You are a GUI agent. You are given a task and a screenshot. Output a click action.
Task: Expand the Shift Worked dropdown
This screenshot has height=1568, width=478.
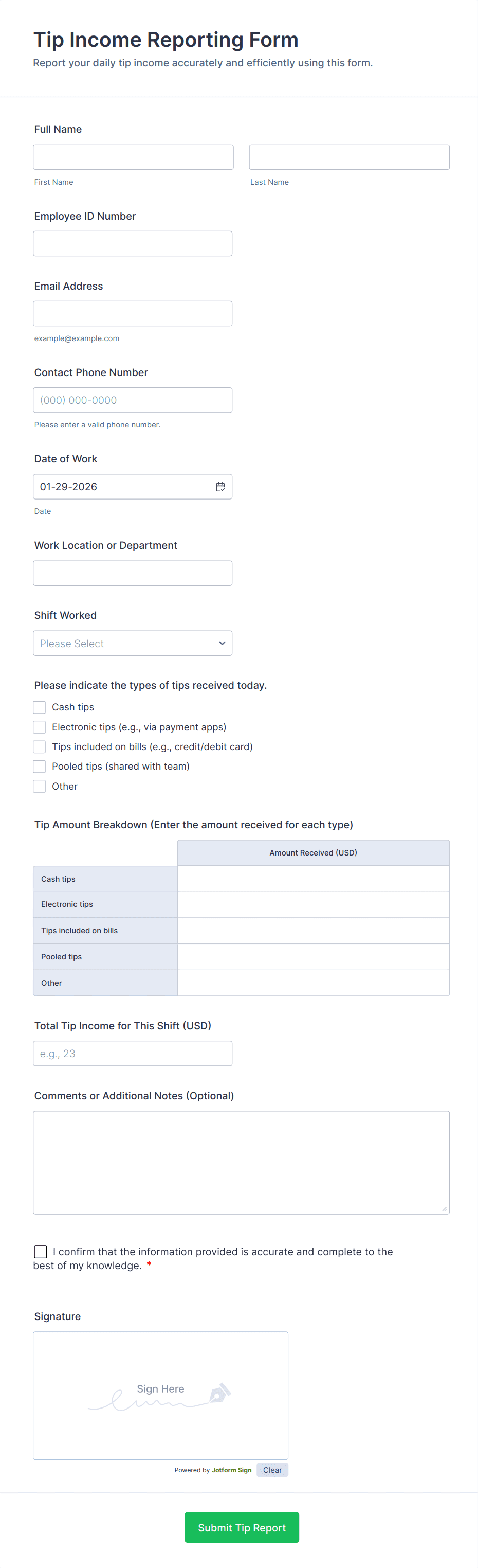[x=133, y=643]
